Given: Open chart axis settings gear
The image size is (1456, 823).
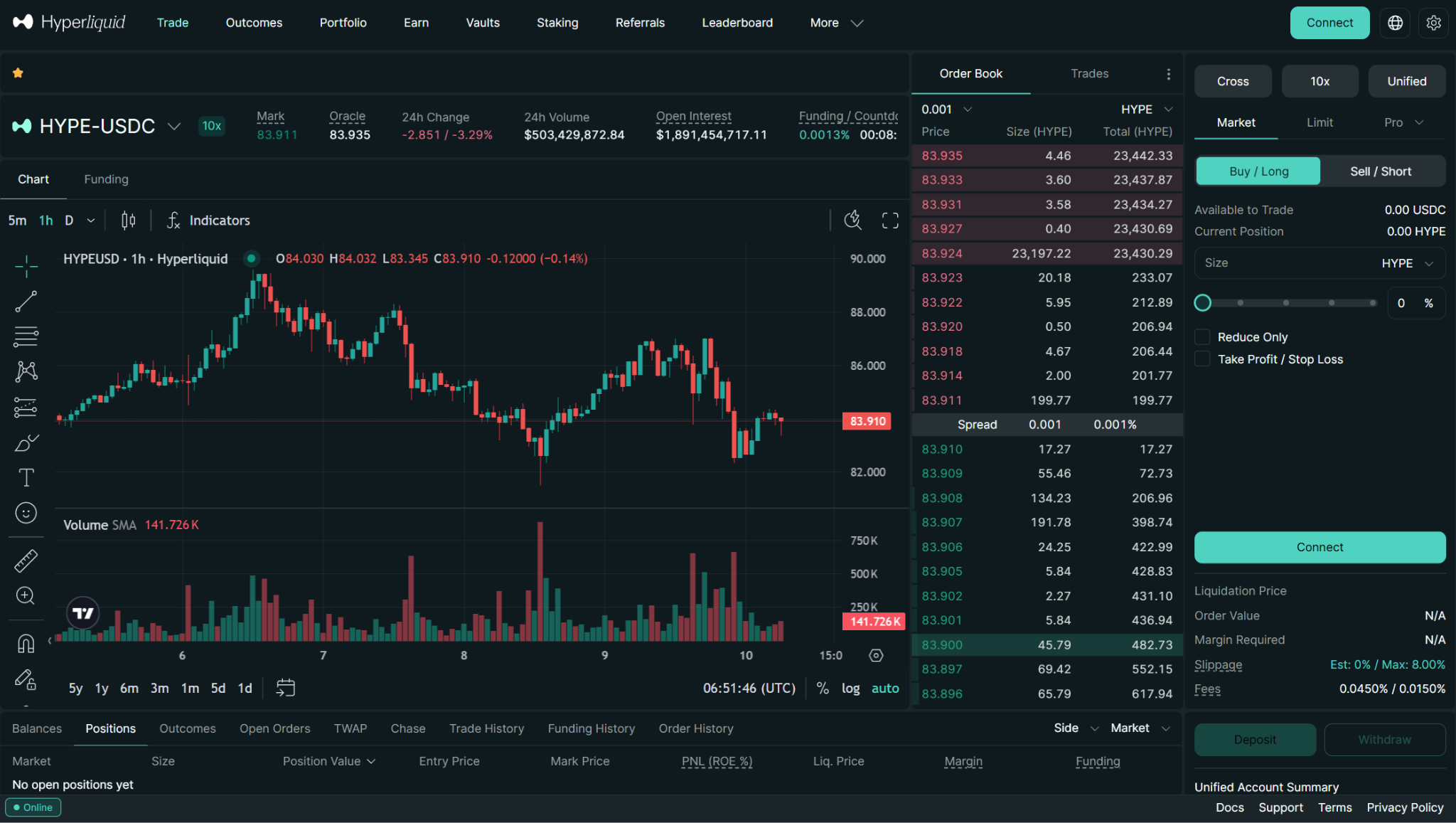Looking at the screenshot, I should 876,655.
